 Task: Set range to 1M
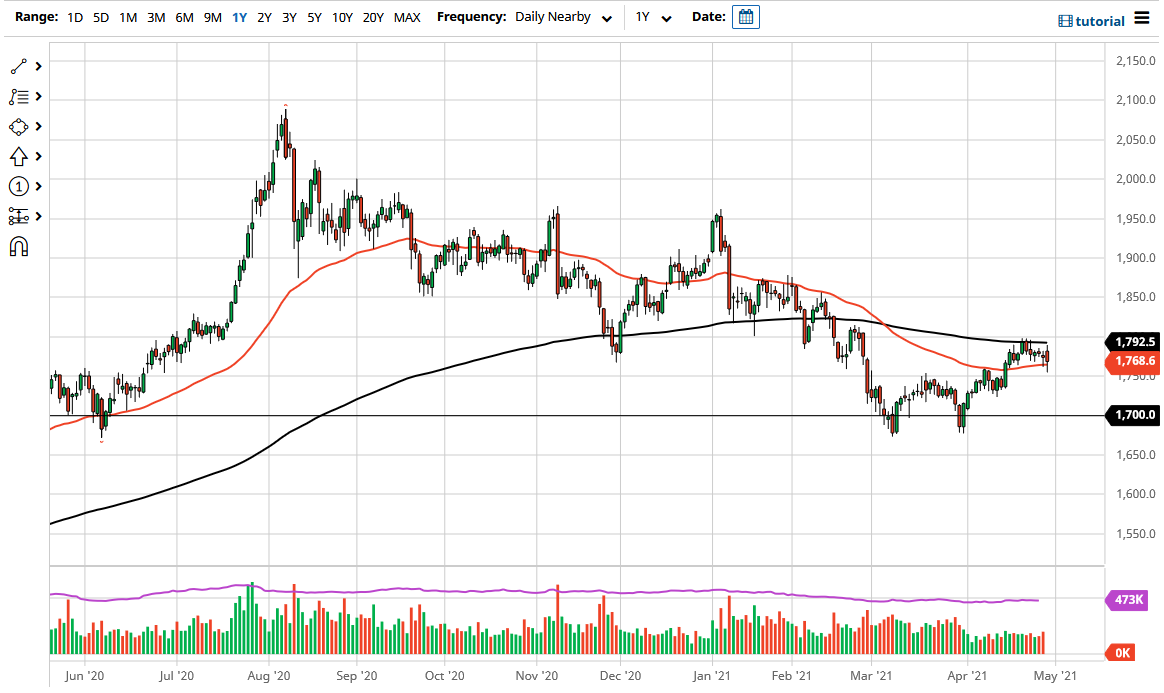(128, 17)
